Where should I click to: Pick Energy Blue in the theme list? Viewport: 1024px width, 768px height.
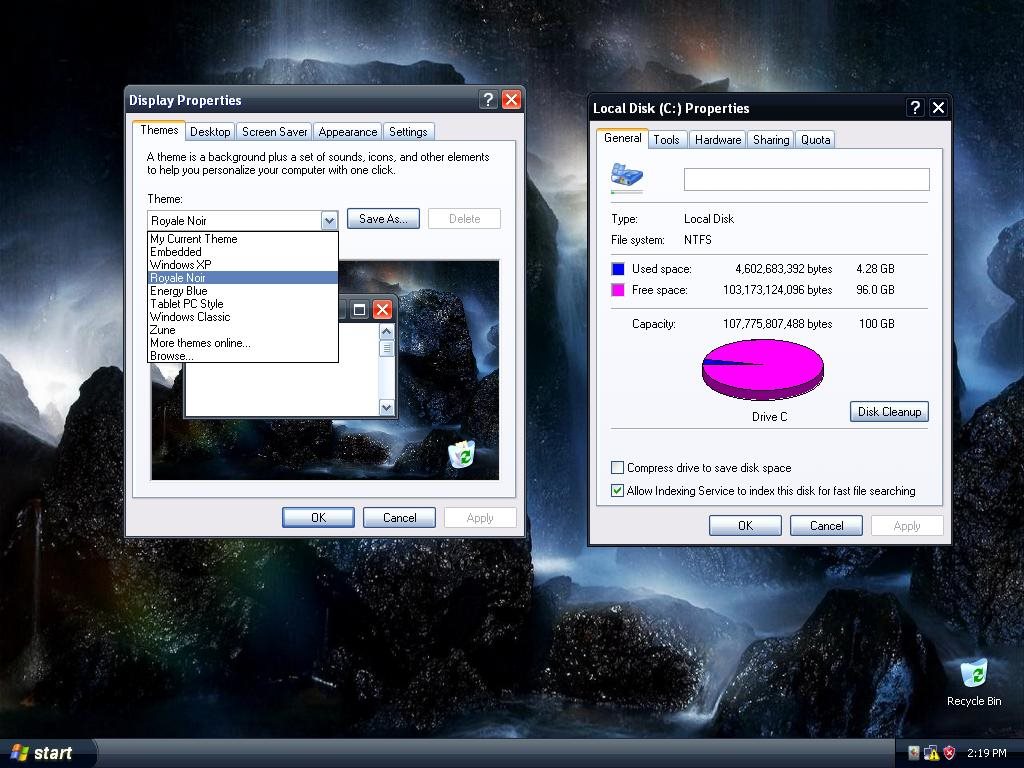(x=179, y=291)
